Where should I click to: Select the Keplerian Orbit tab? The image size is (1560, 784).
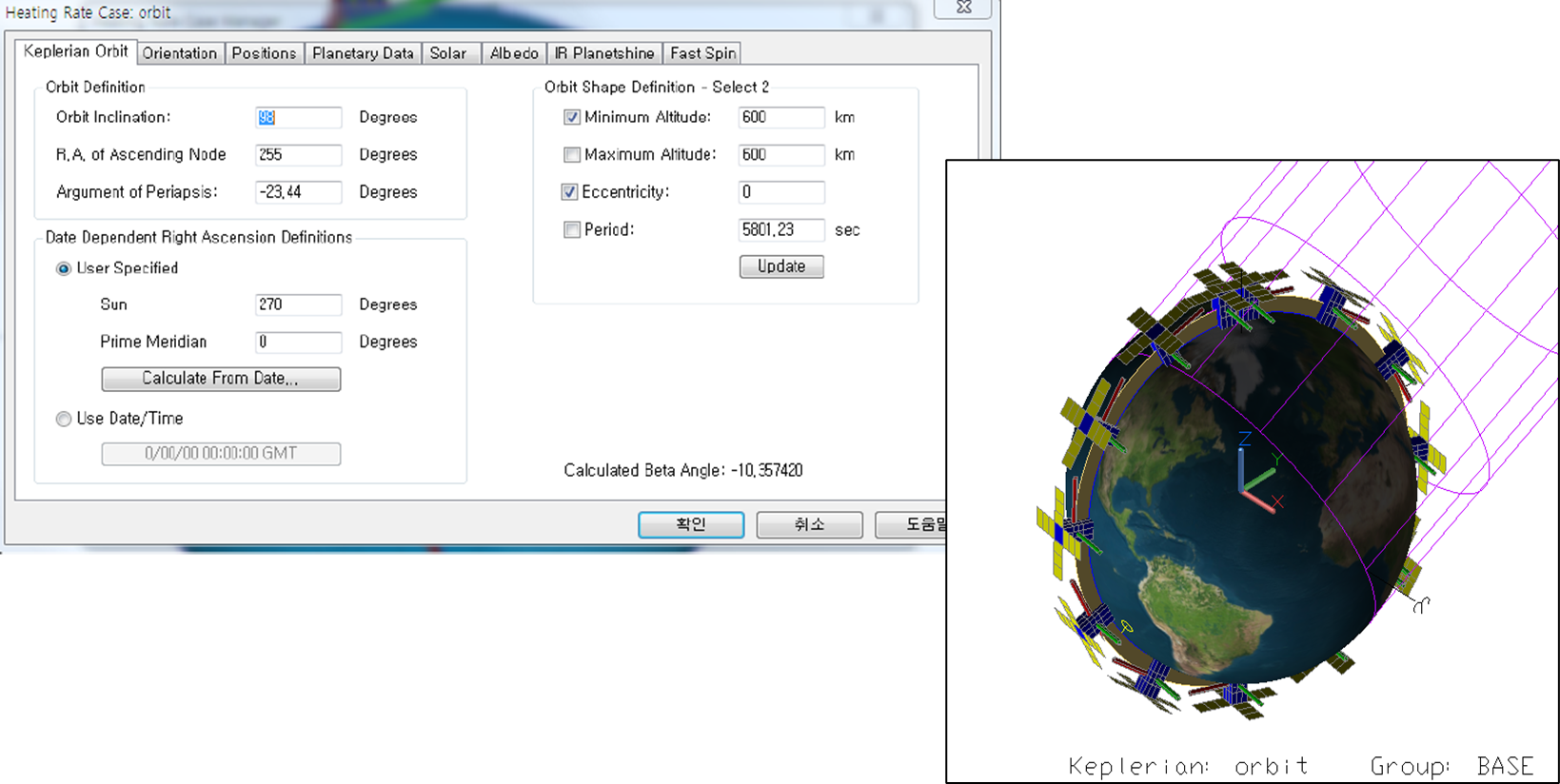tap(76, 51)
